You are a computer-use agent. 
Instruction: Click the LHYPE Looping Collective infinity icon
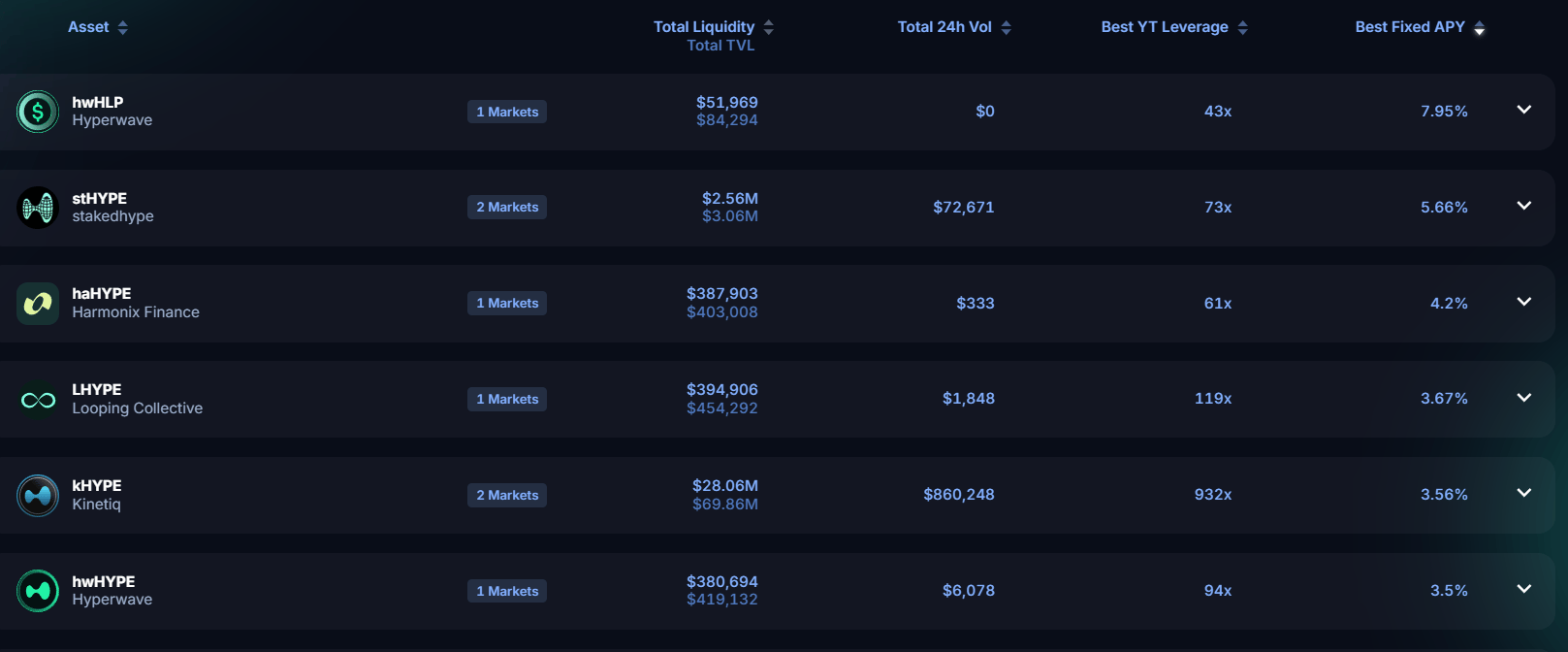pyautogui.click(x=38, y=400)
